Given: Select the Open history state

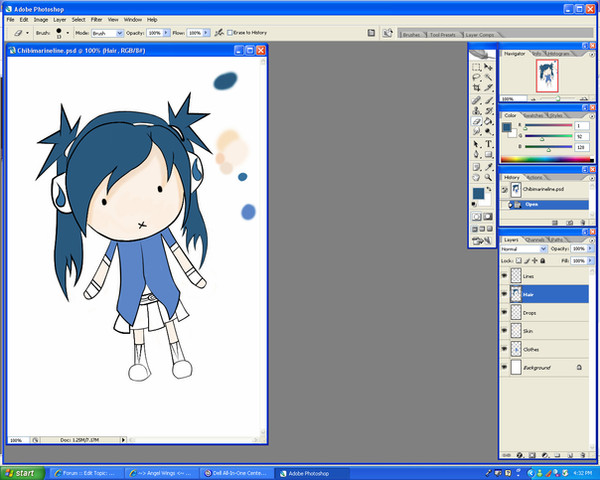Looking at the screenshot, I should coord(545,204).
